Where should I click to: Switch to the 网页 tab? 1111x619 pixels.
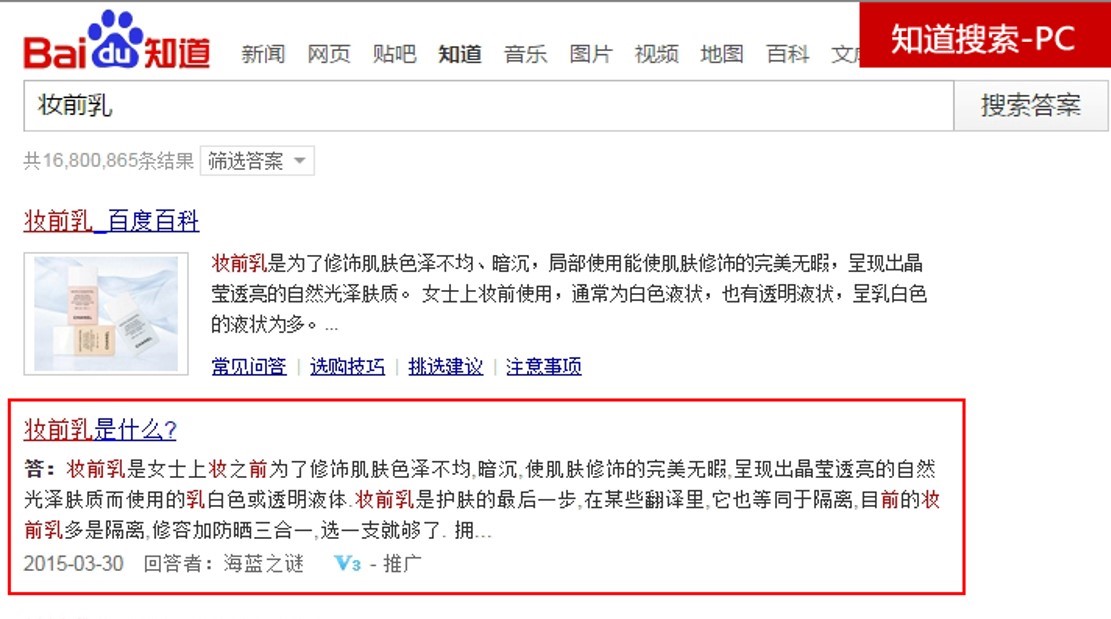(x=329, y=54)
